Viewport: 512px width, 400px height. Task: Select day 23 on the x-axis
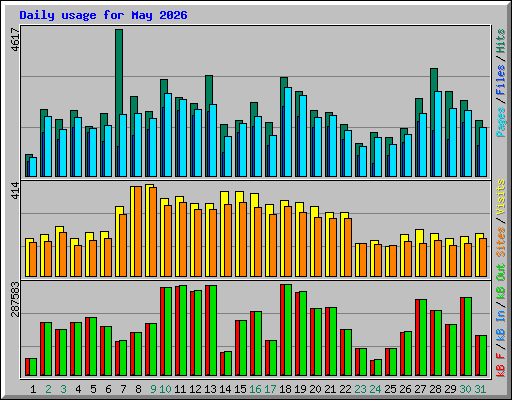click(360, 389)
